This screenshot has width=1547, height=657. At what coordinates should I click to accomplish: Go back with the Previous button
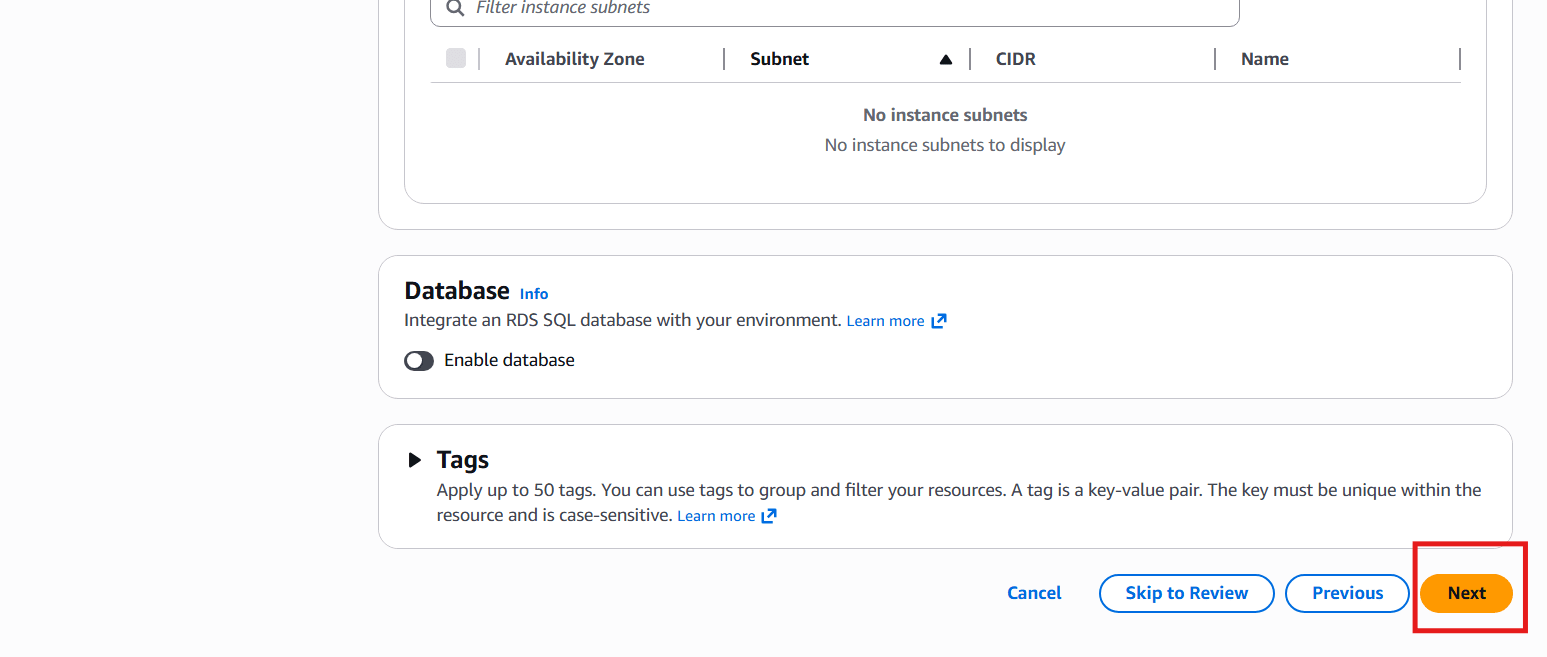1347,593
